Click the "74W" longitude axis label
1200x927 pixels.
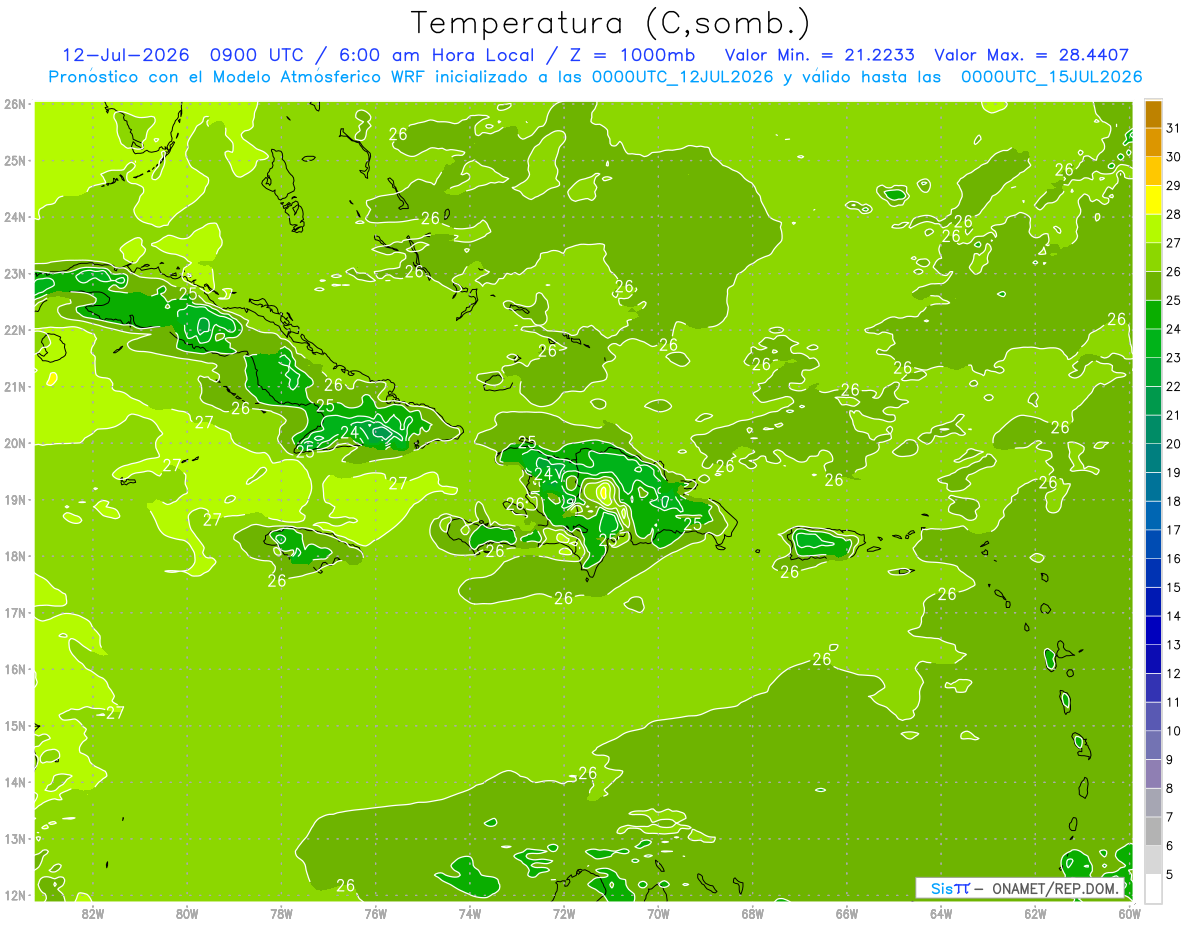click(470, 913)
